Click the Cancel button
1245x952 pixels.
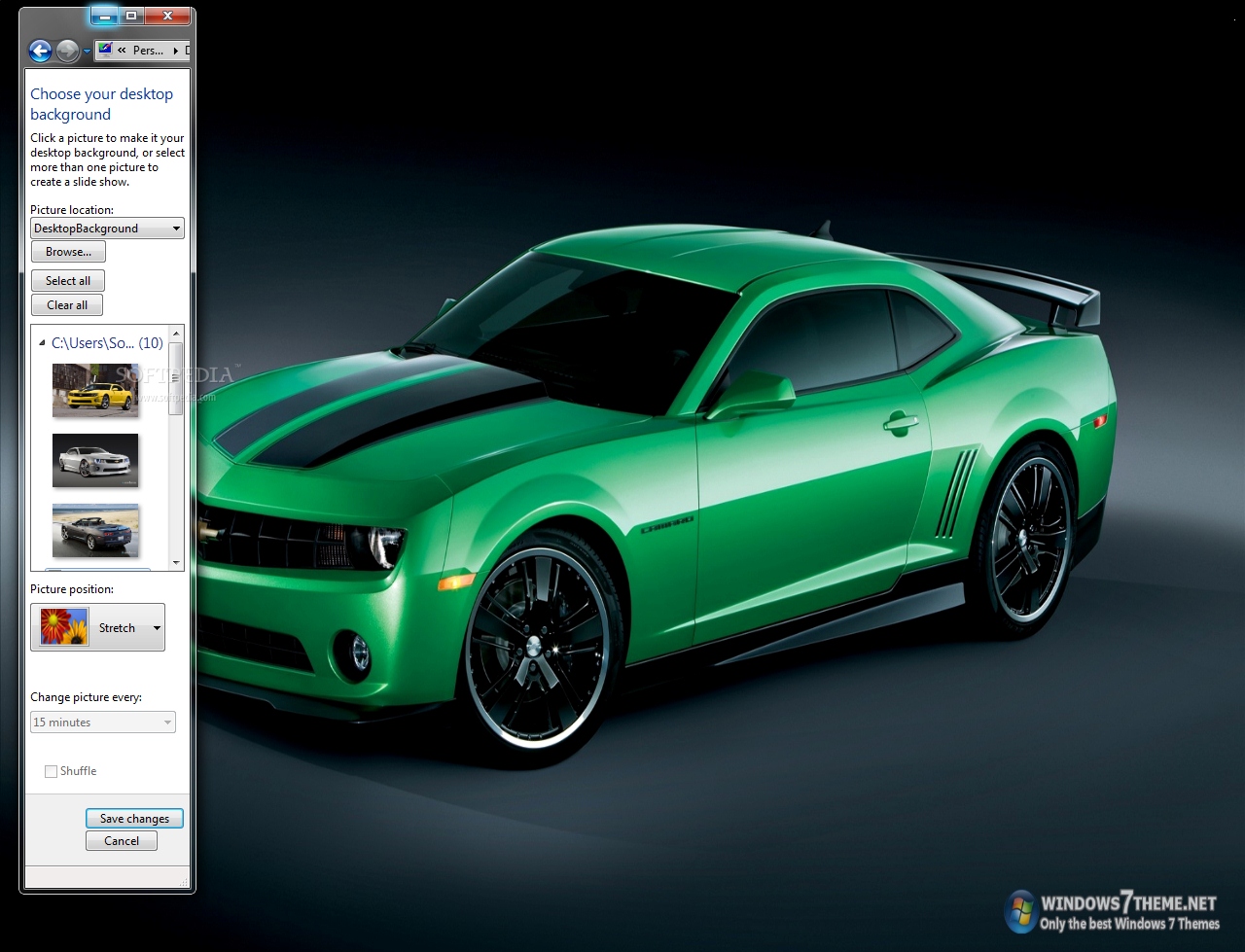[x=122, y=841]
